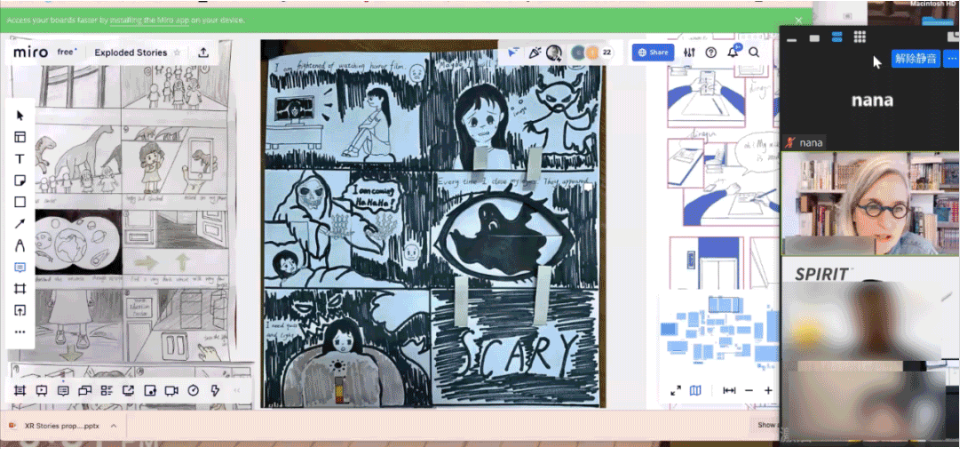Expand more tools via three dots

point(20,332)
